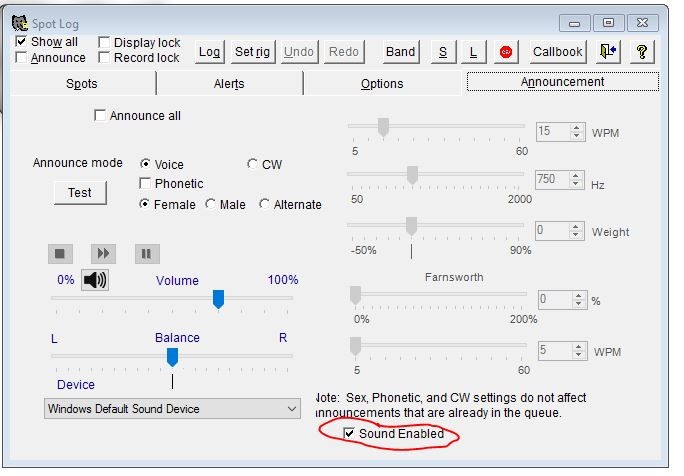This screenshot has height=476, width=684.
Task: Click the Weight slider thumb
Action: coord(411,226)
